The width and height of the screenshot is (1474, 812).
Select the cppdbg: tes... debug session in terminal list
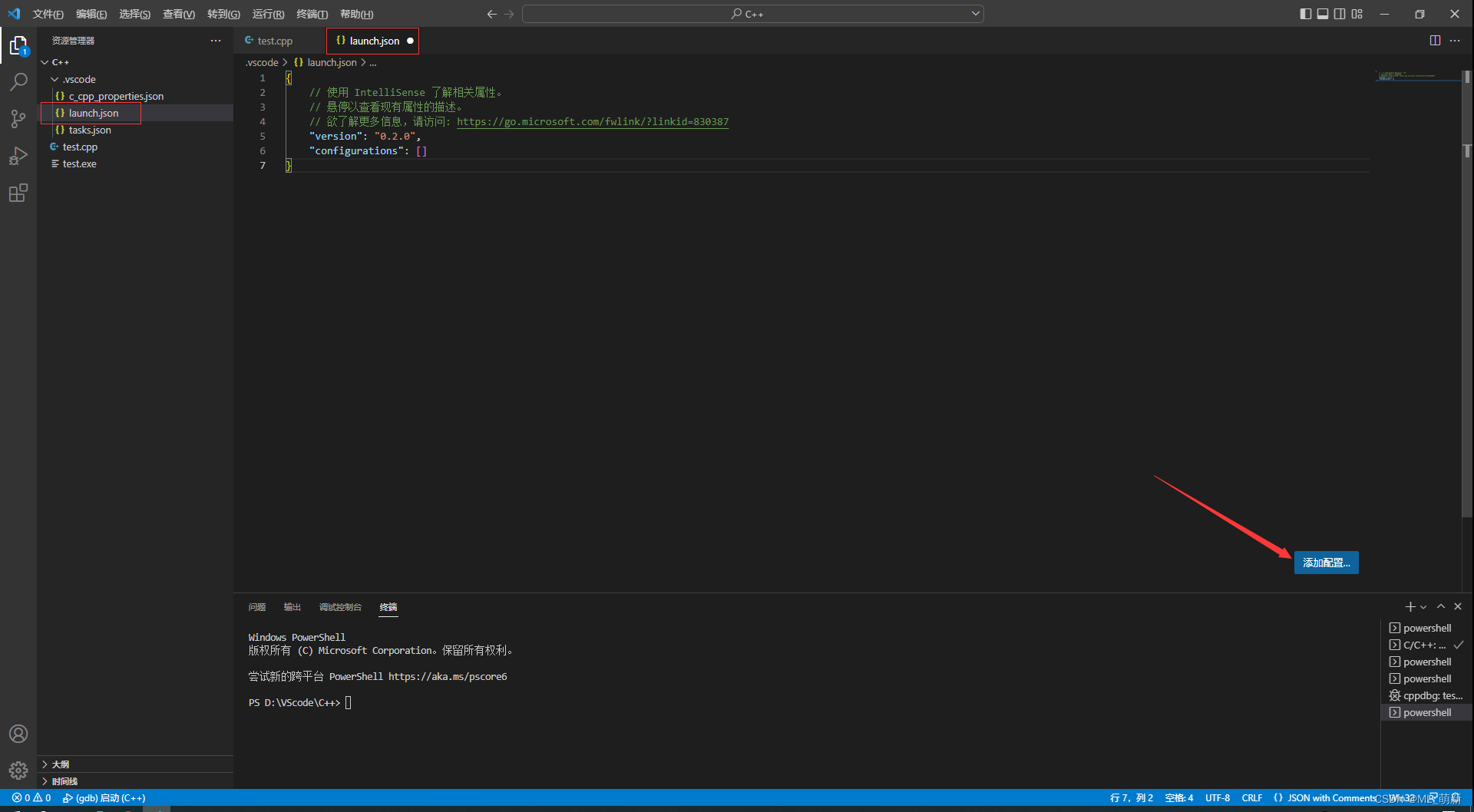click(x=1426, y=695)
